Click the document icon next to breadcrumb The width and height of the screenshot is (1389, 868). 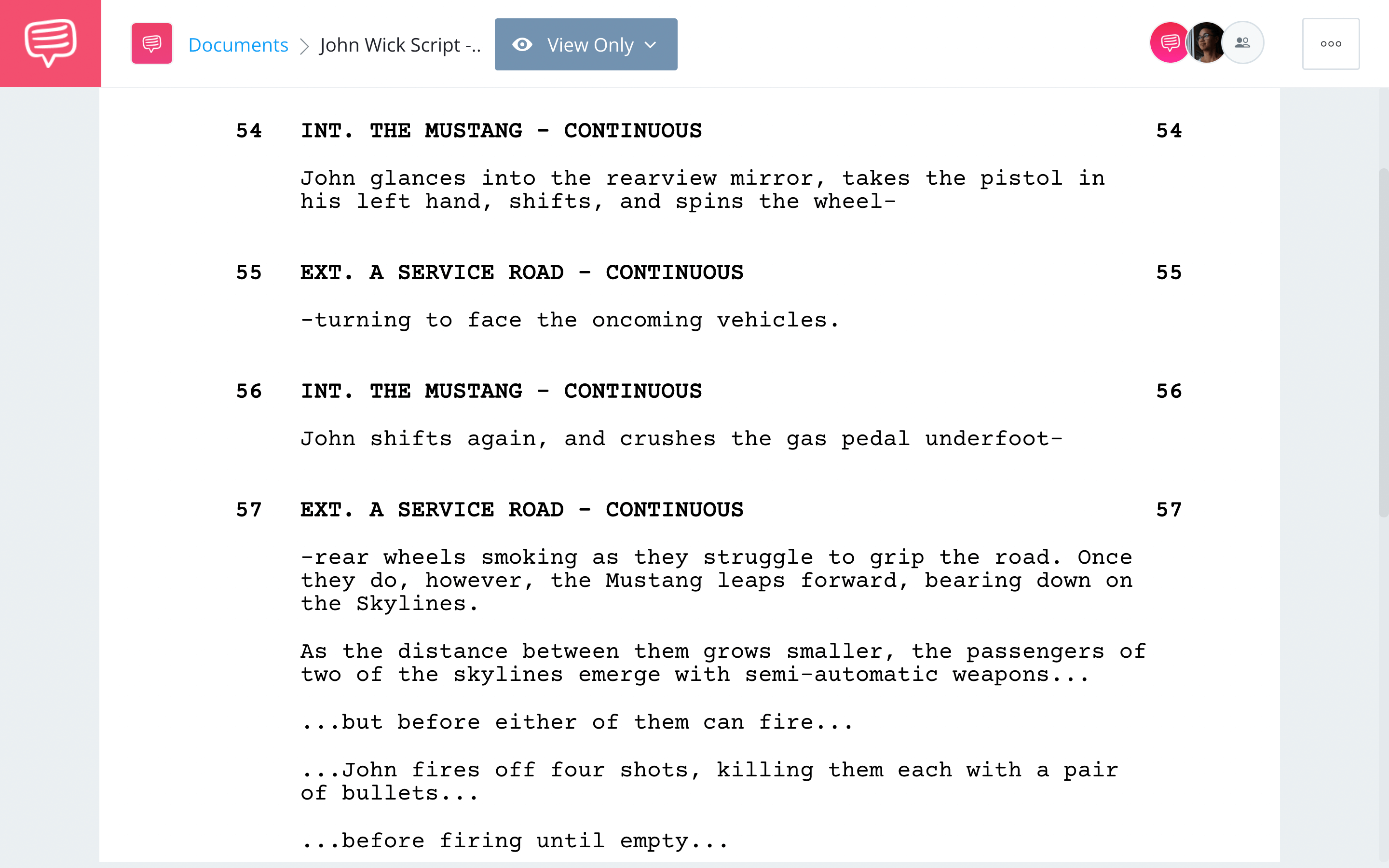click(151, 44)
